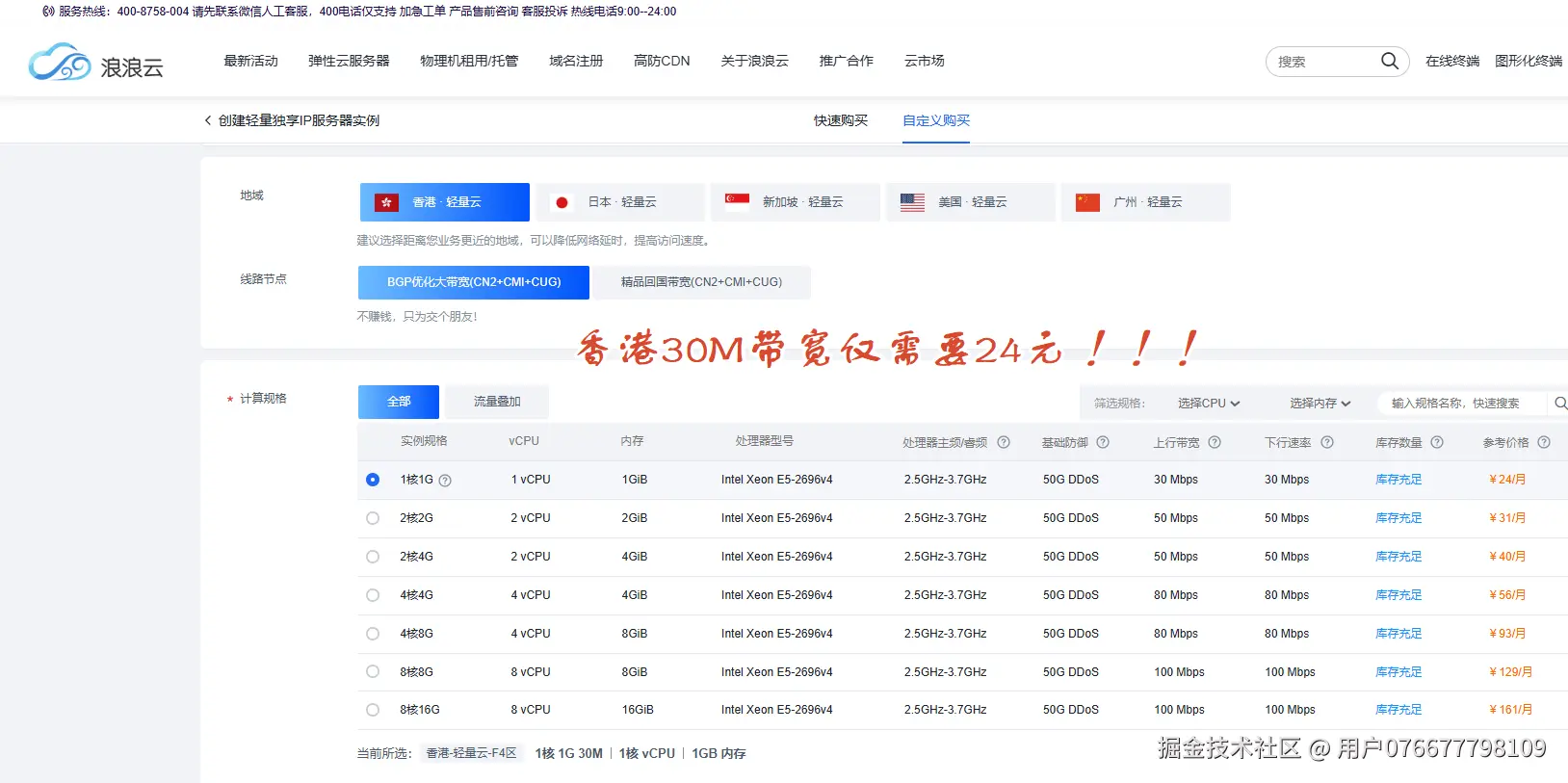Choose the 香港·轻量云 region
The width and height of the screenshot is (1568, 783).
coord(445,202)
